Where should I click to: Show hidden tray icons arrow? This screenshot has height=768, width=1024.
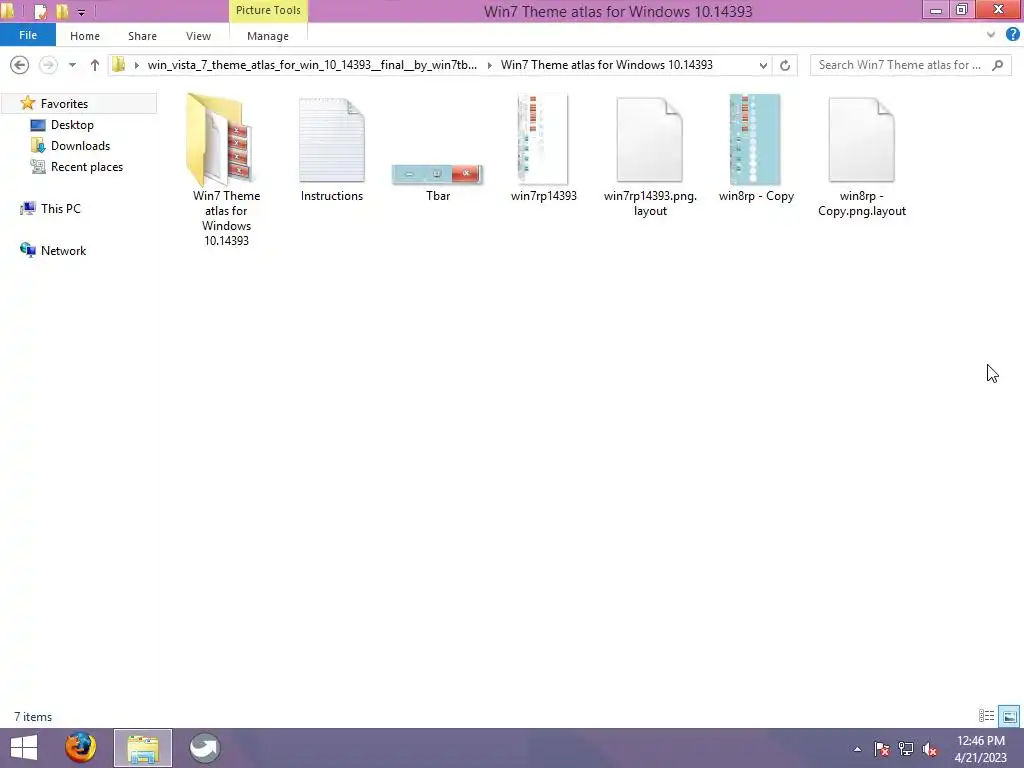857,750
